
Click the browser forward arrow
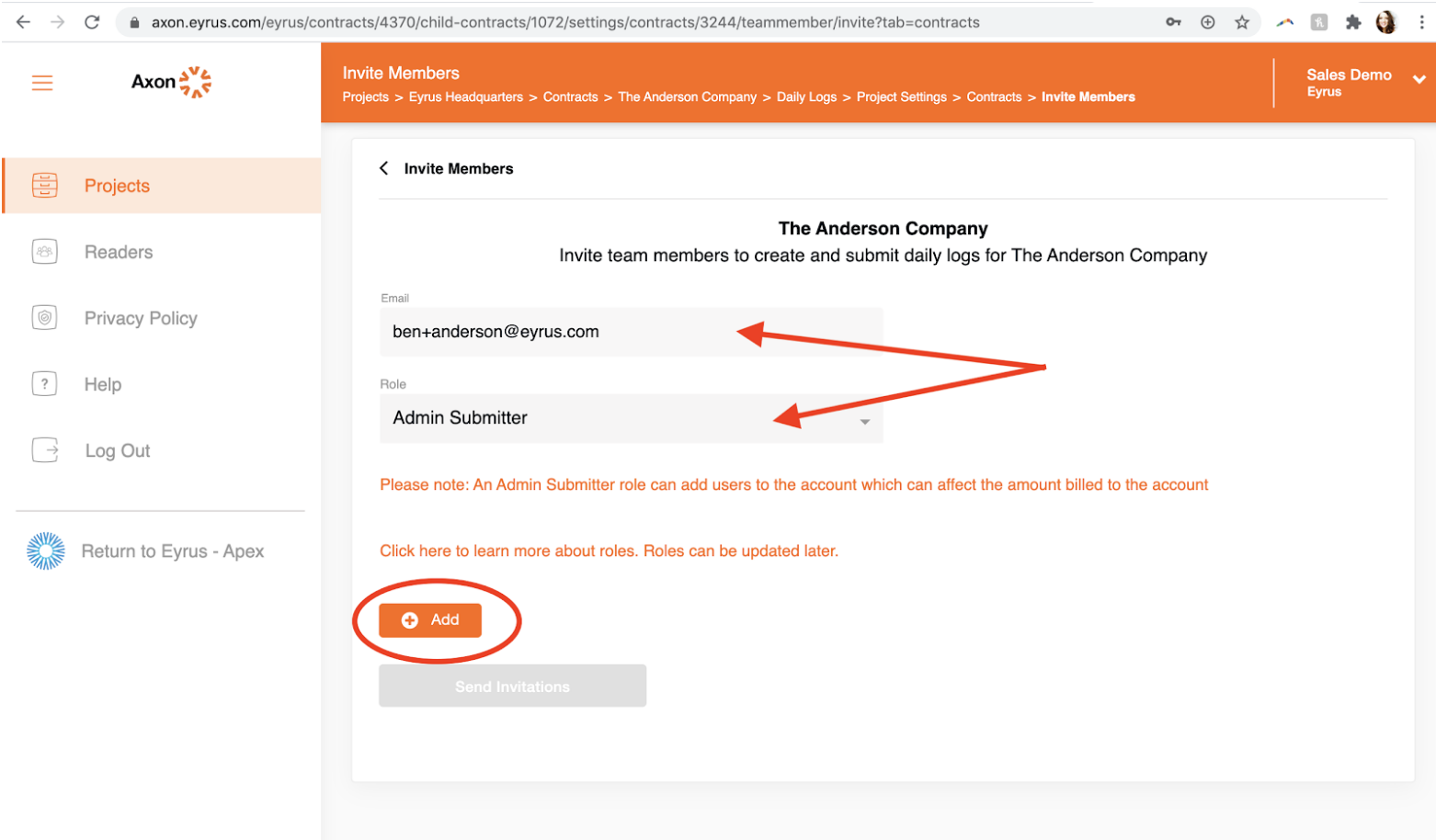pyautogui.click(x=58, y=22)
